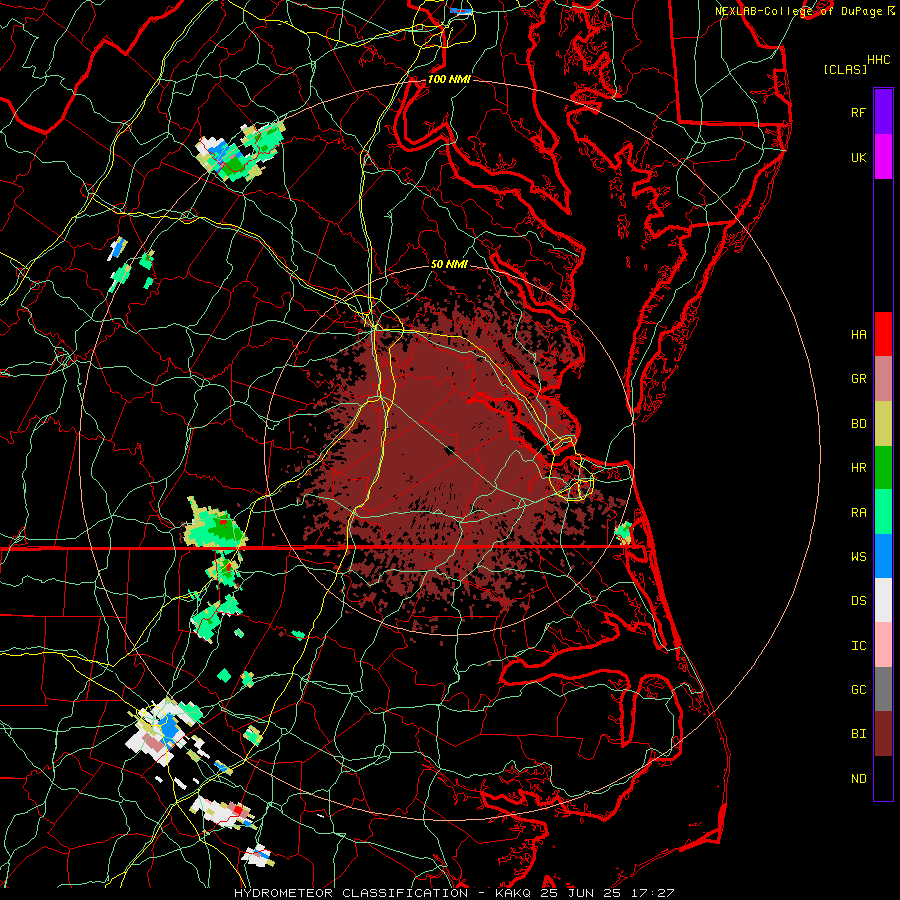Click the 'ND' legend label

(x=858, y=779)
